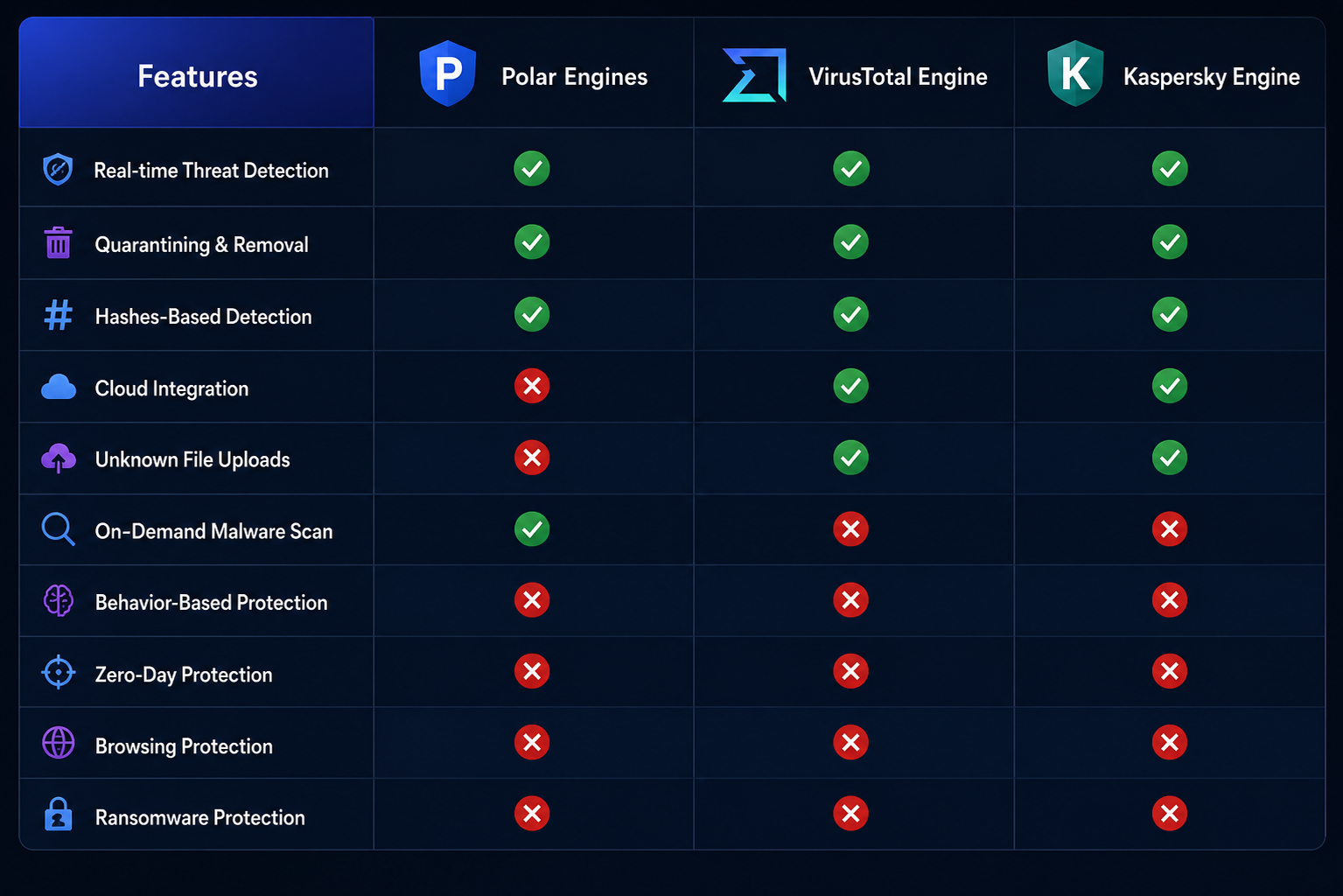Click the VirusTotal Engine sigma logo
This screenshot has height=896, width=1343.
pos(754,75)
